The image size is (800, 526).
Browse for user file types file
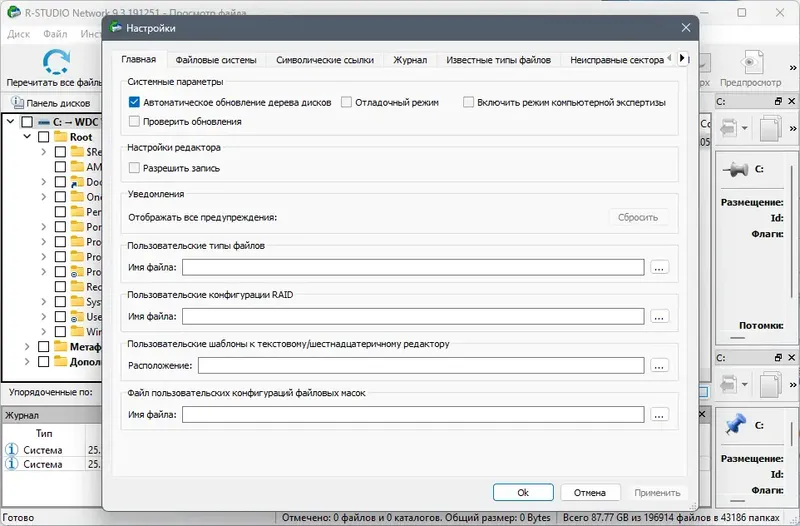tap(659, 267)
